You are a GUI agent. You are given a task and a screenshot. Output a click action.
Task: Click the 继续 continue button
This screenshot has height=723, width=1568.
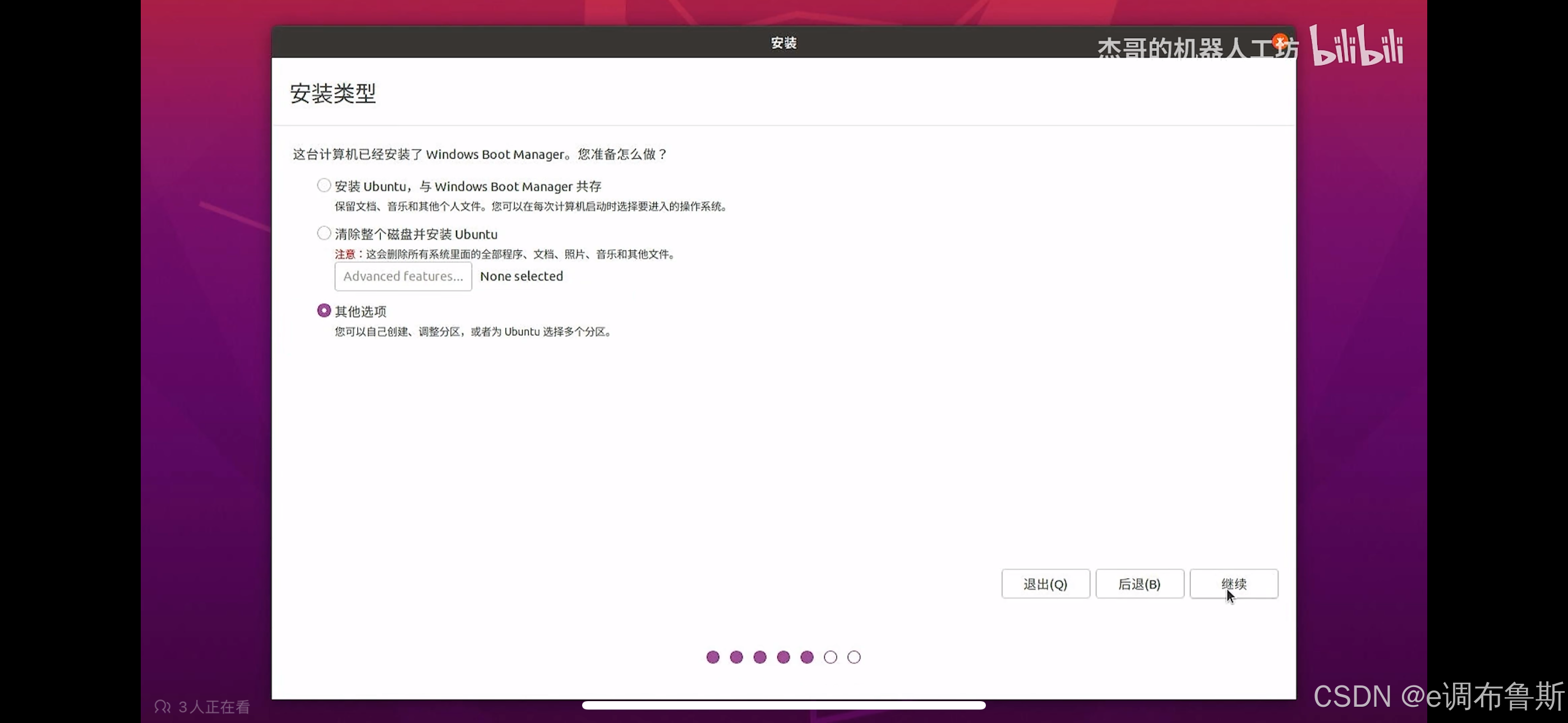click(1234, 583)
